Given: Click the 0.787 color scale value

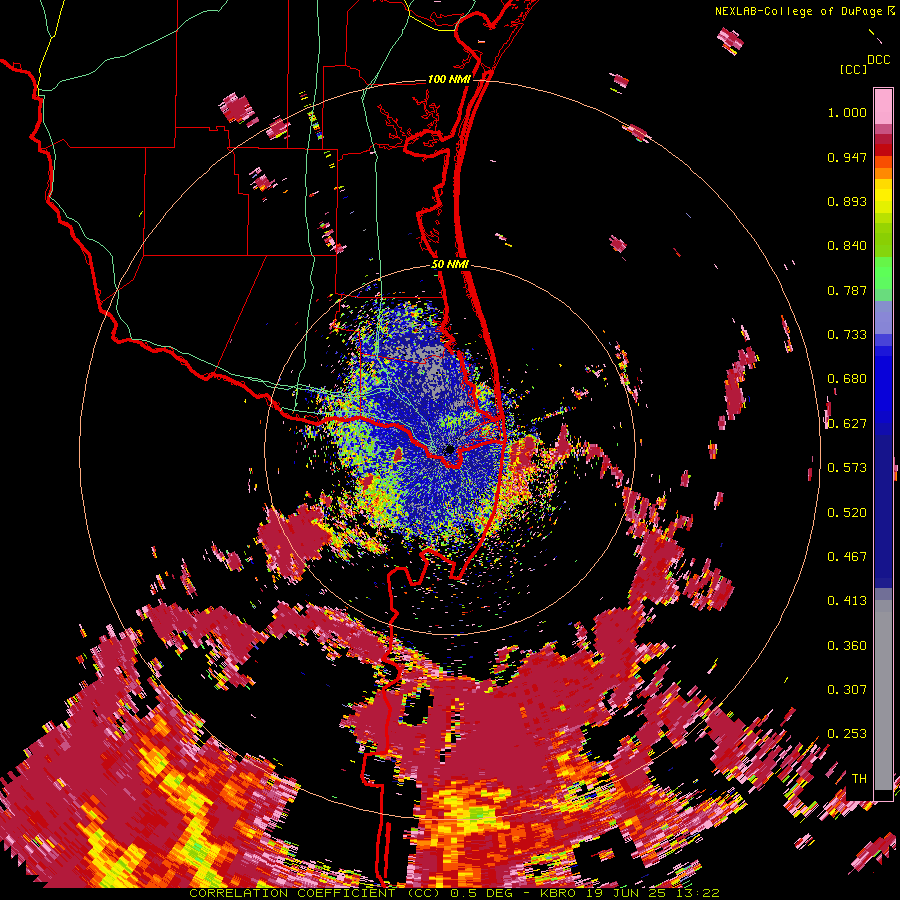Looking at the screenshot, I should click(847, 290).
